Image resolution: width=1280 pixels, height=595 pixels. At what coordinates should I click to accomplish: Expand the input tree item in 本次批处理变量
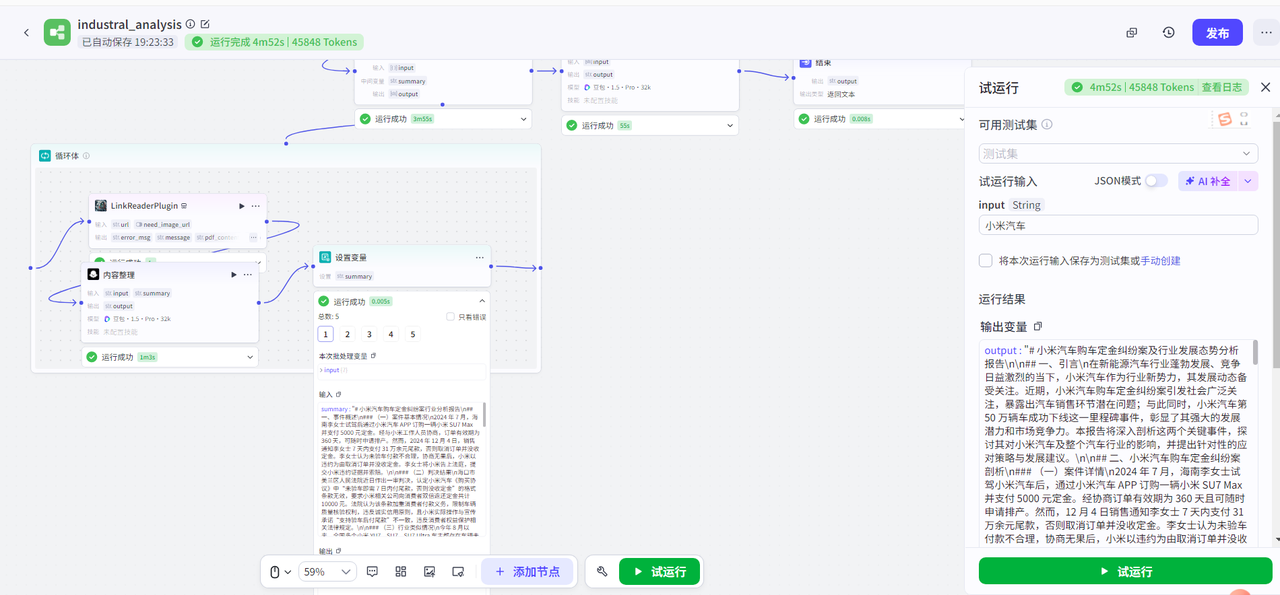click(321, 370)
